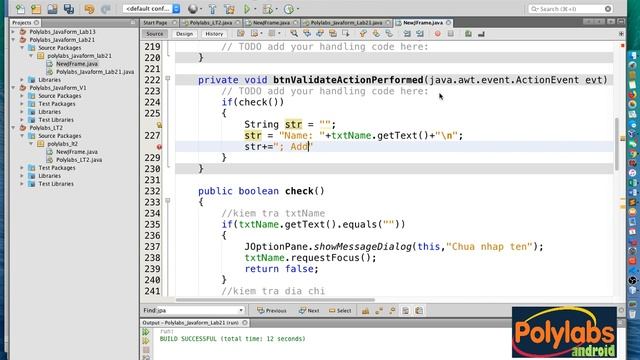Click the Find Previous Occurrence editor icon
640x360 pixels.
point(307,33)
